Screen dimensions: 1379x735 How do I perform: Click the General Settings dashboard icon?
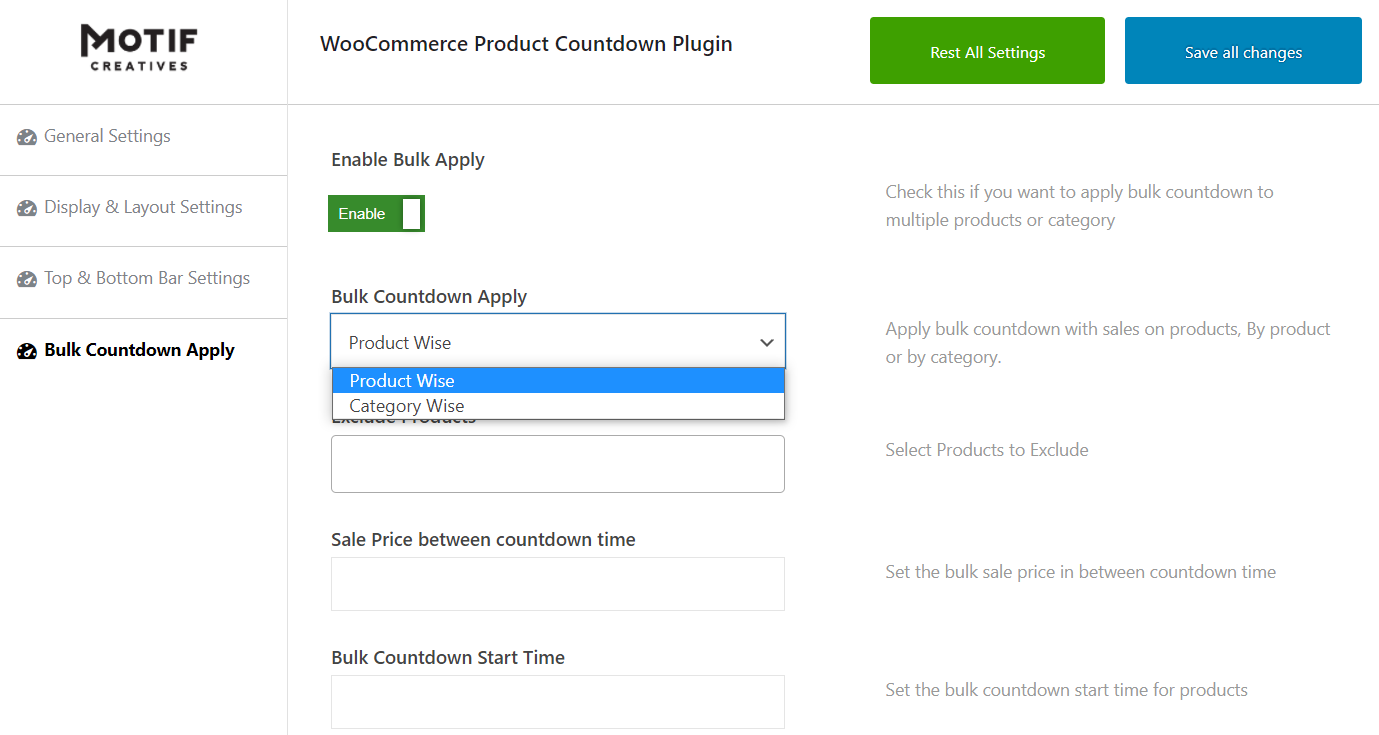(x=27, y=137)
